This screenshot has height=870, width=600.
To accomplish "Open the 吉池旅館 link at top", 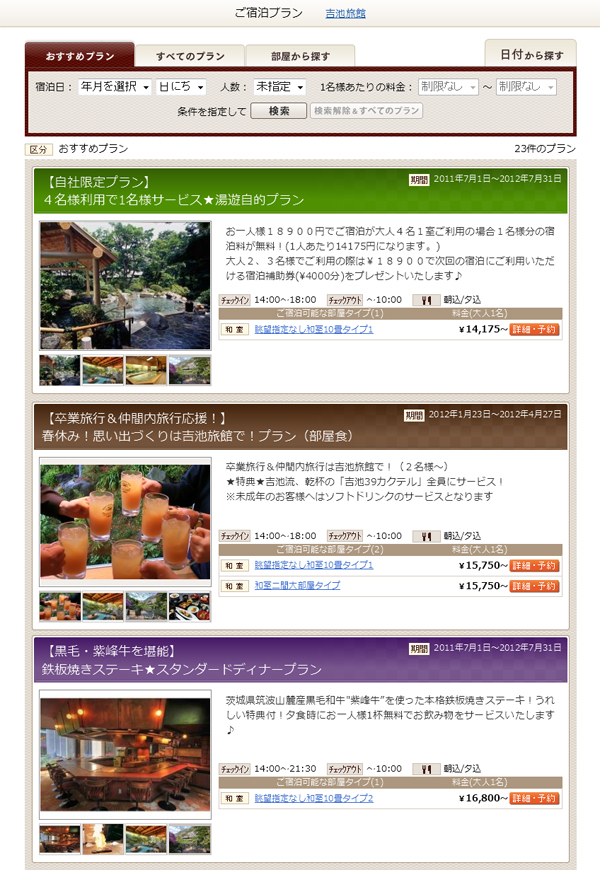I will click(x=346, y=13).
